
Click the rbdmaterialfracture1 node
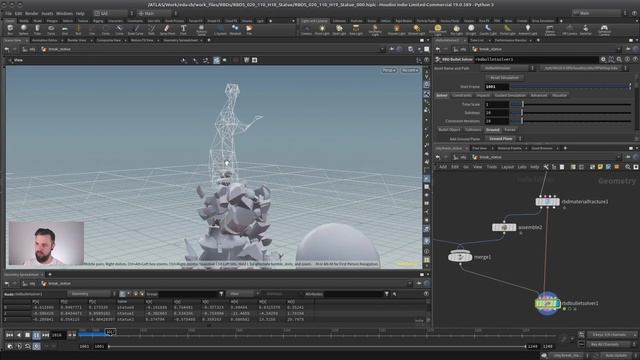[x=547, y=202]
